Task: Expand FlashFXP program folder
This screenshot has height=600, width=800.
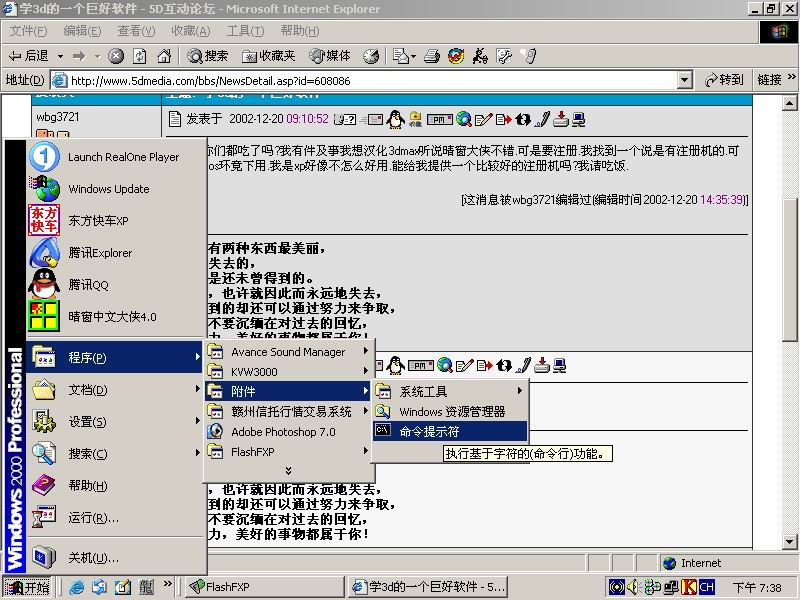Action: [289, 452]
